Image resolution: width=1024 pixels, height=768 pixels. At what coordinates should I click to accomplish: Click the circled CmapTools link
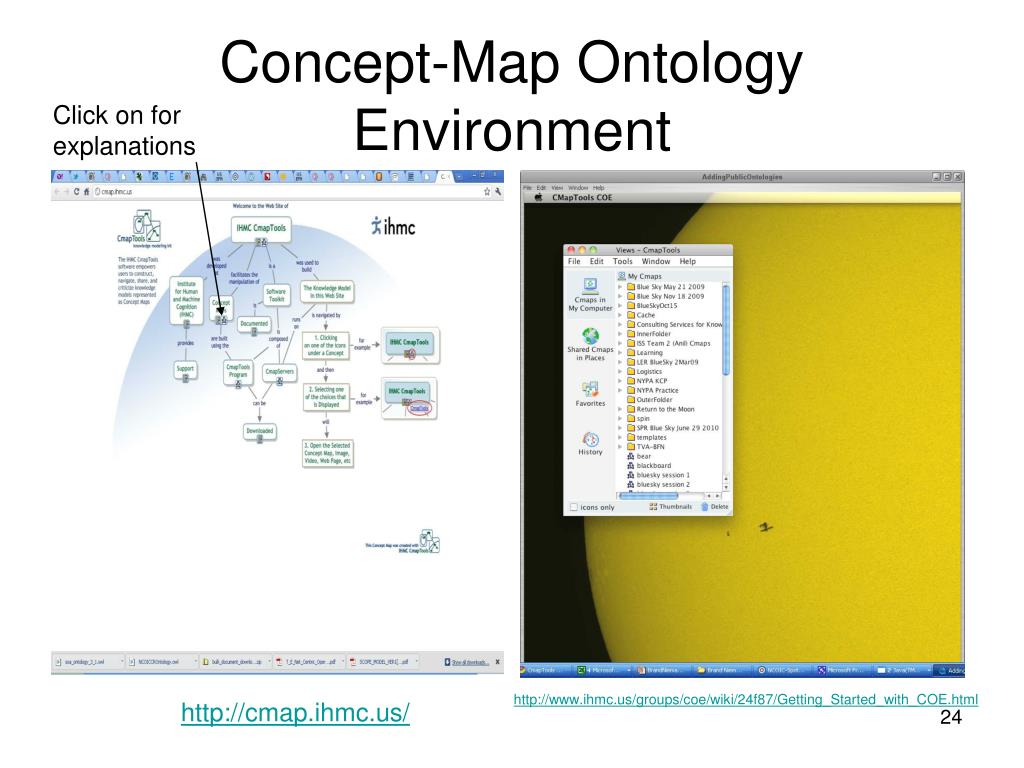click(419, 408)
